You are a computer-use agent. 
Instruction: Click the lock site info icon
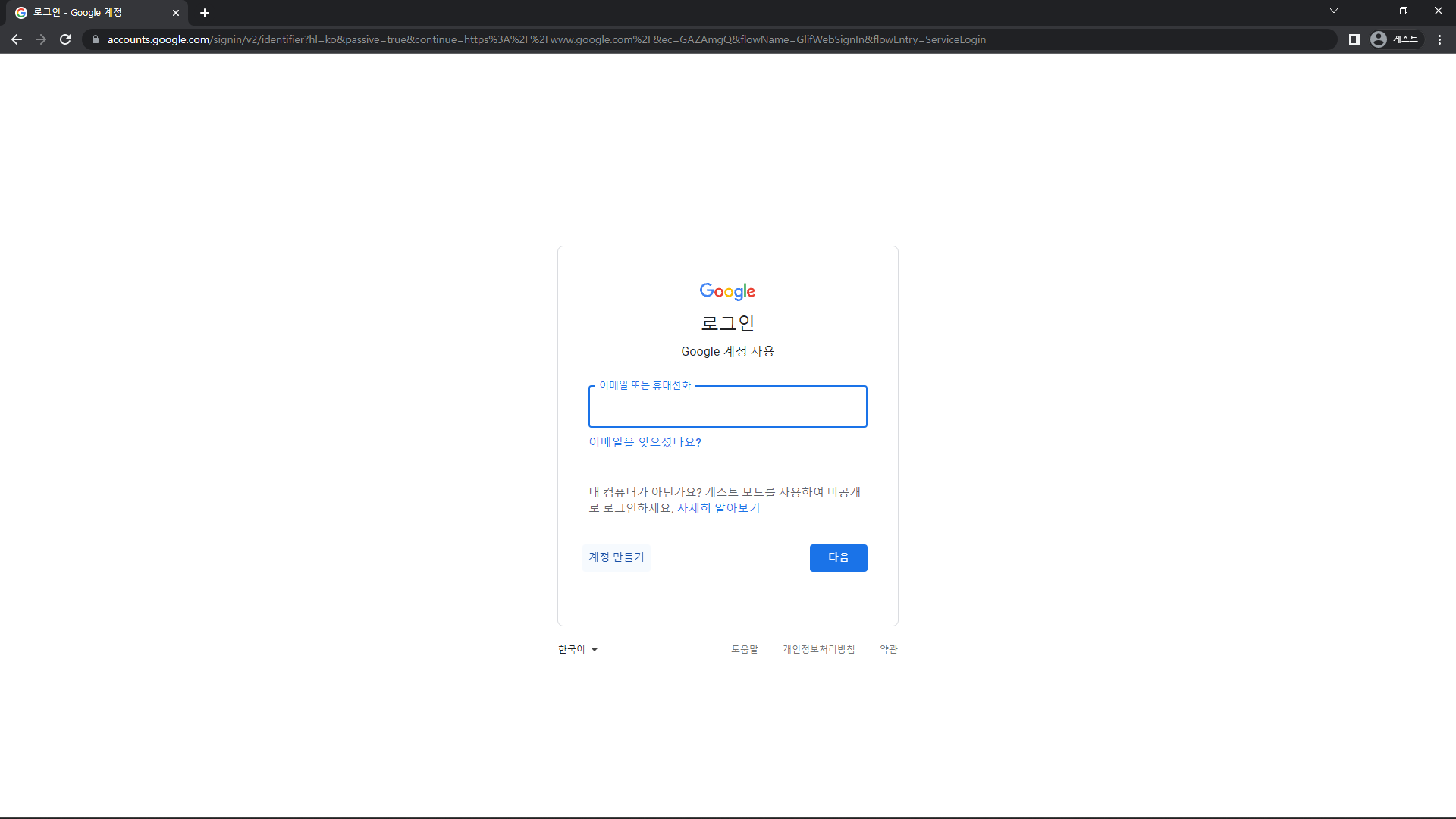95,39
